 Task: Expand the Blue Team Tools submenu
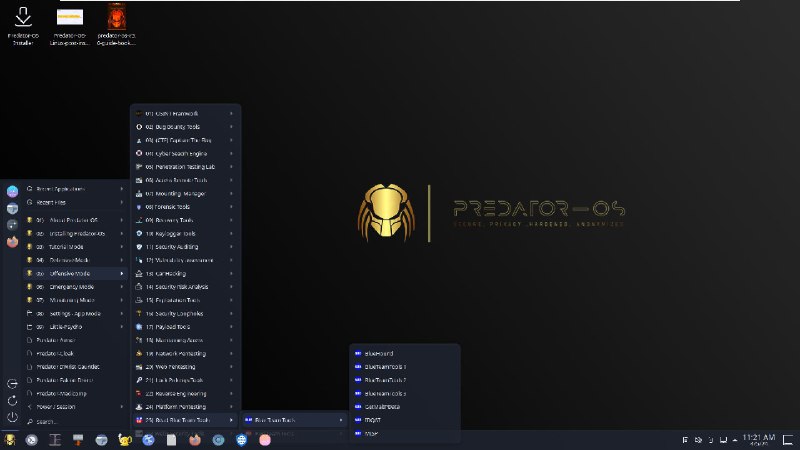(x=294, y=420)
